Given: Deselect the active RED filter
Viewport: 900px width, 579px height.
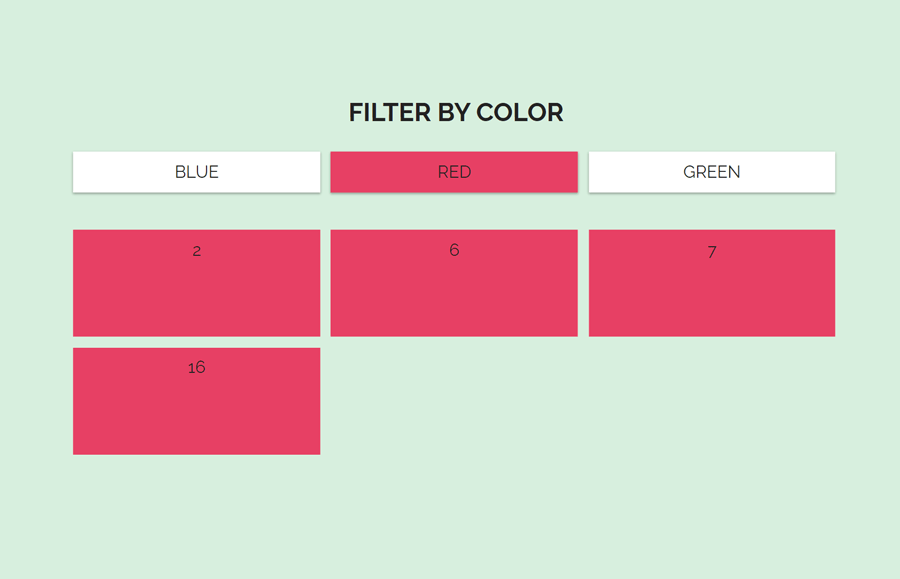Looking at the screenshot, I should [x=454, y=171].
